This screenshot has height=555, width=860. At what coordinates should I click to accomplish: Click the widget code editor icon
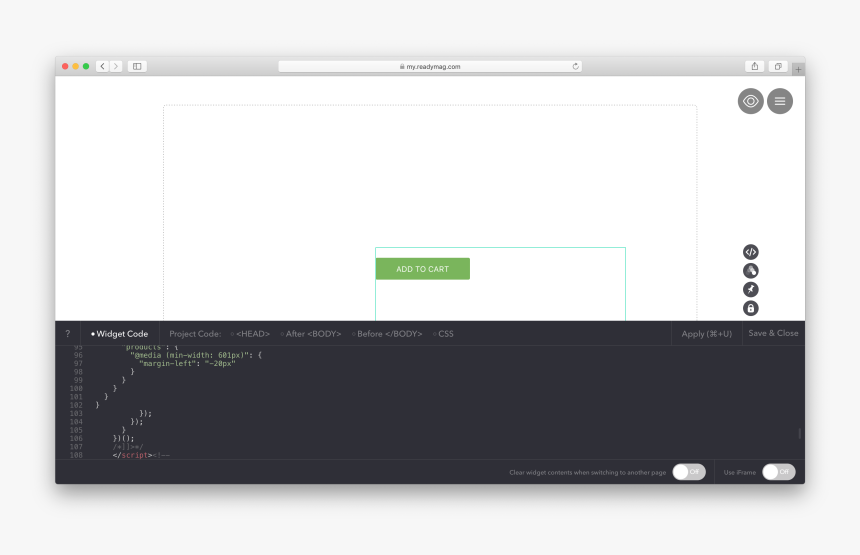click(750, 252)
